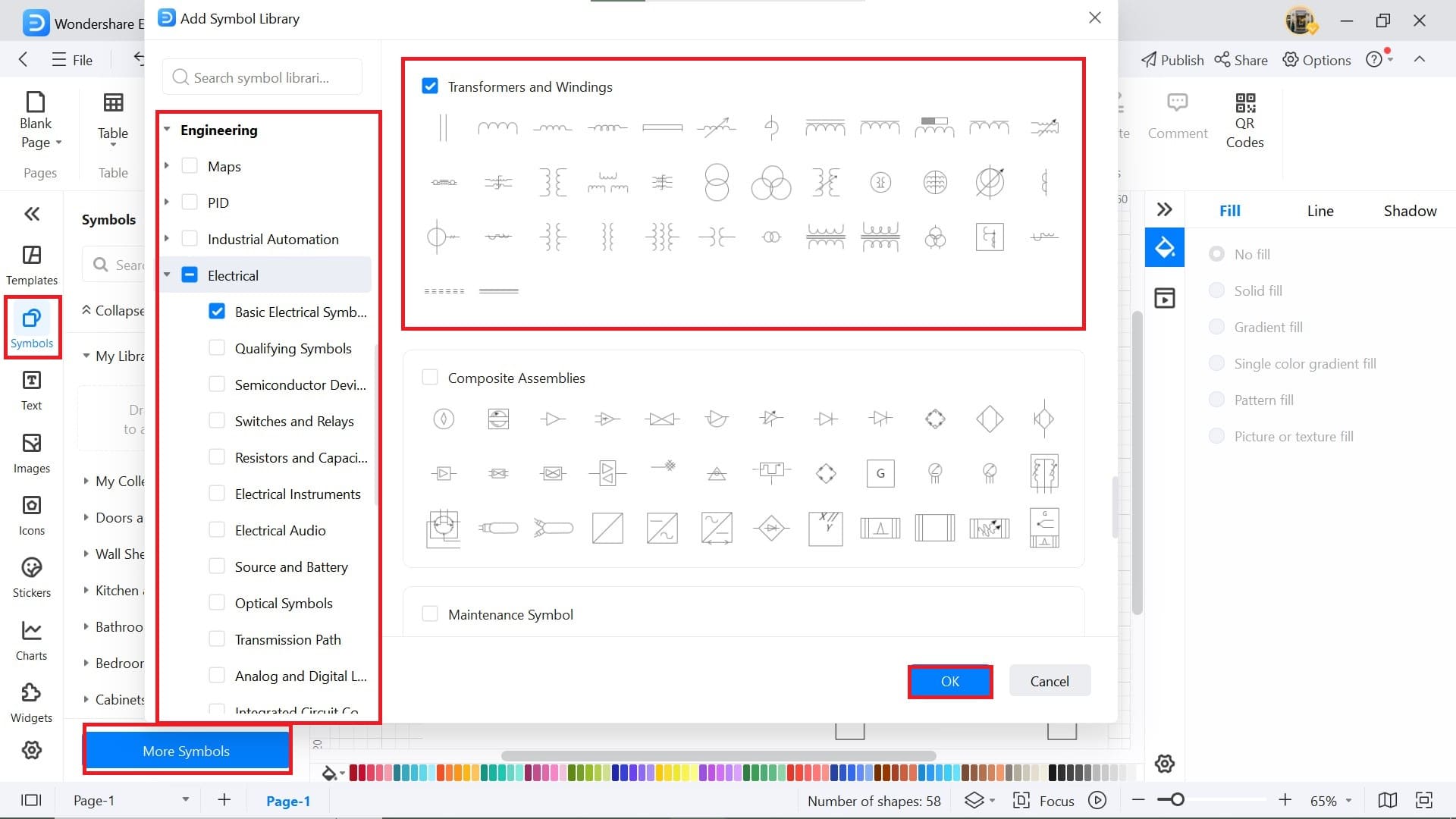Open the Widgets sidebar panel
Screen dimensions: 1456x819
tap(32, 703)
